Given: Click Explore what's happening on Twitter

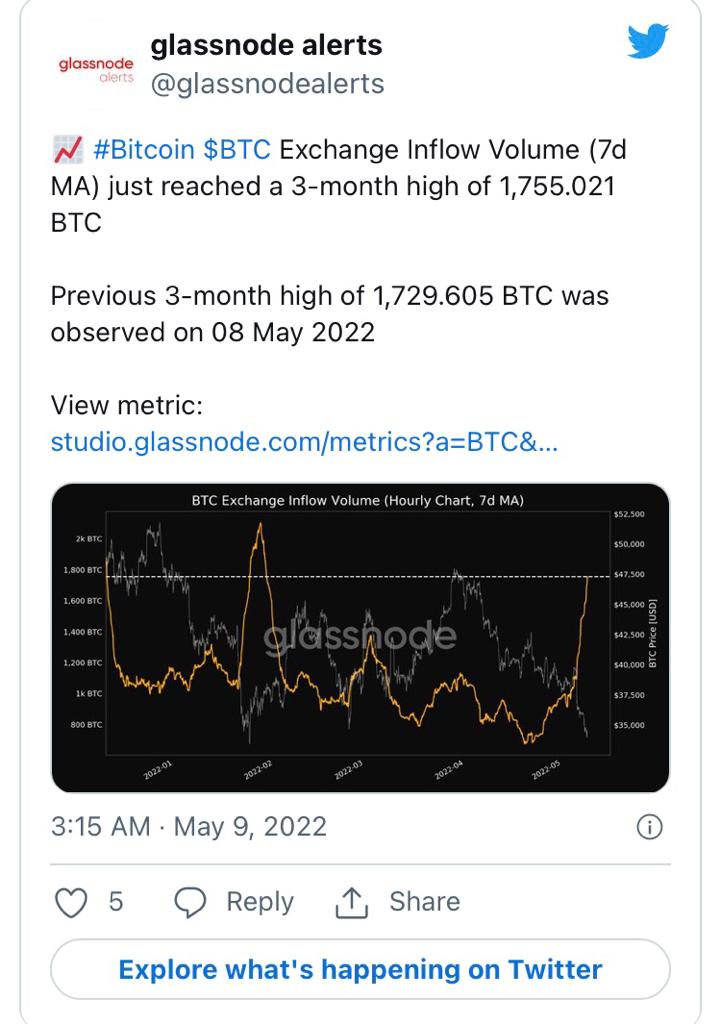Looking at the screenshot, I should (x=360, y=969).
